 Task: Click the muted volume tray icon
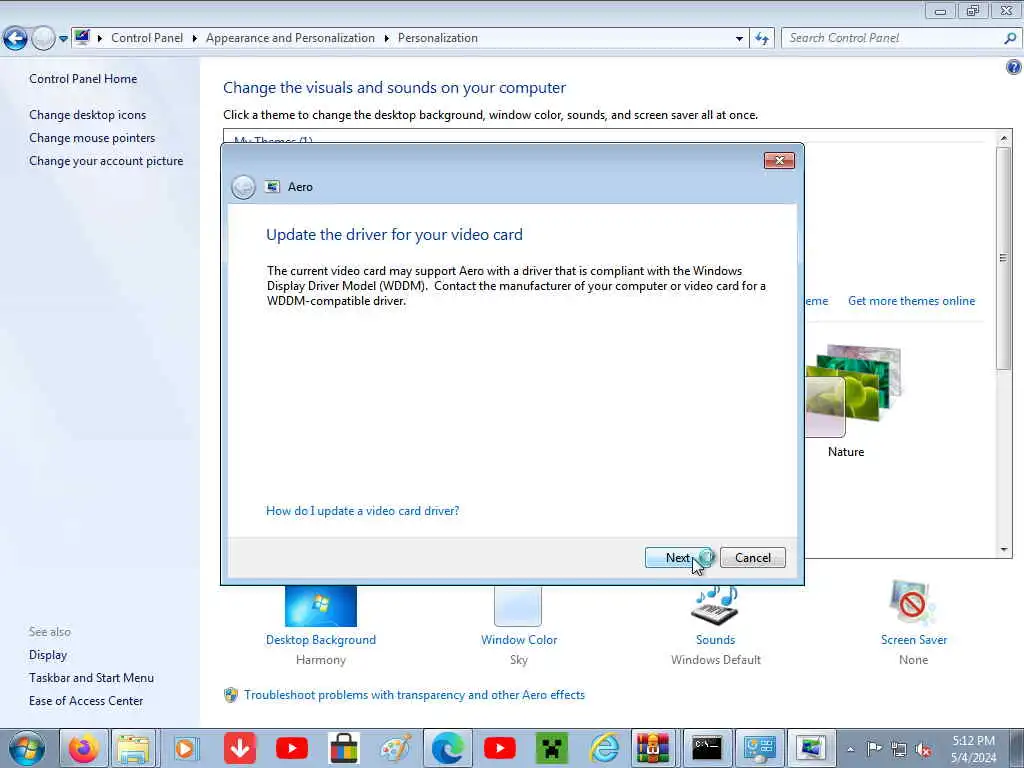(923, 750)
